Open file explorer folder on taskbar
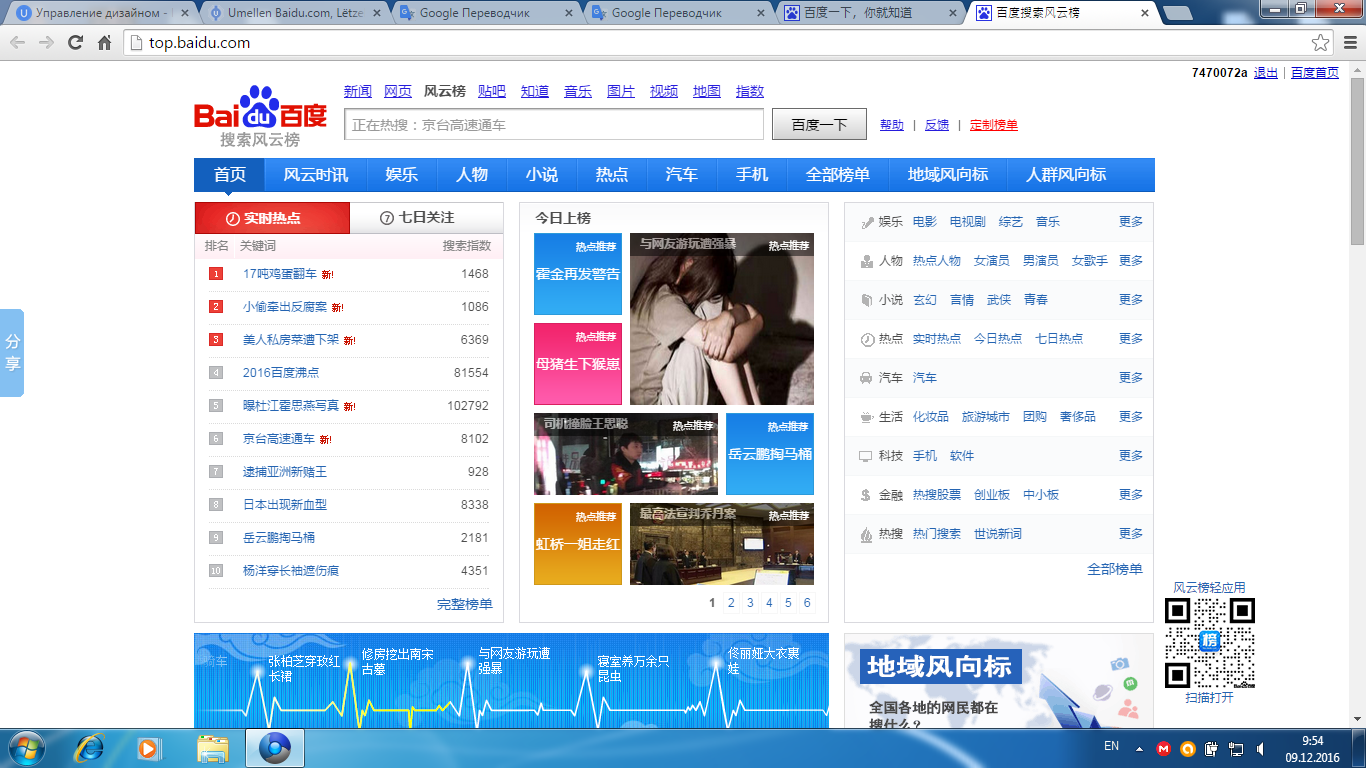The height and width of the screenshot is (768, 1366). tap(213, 748)
